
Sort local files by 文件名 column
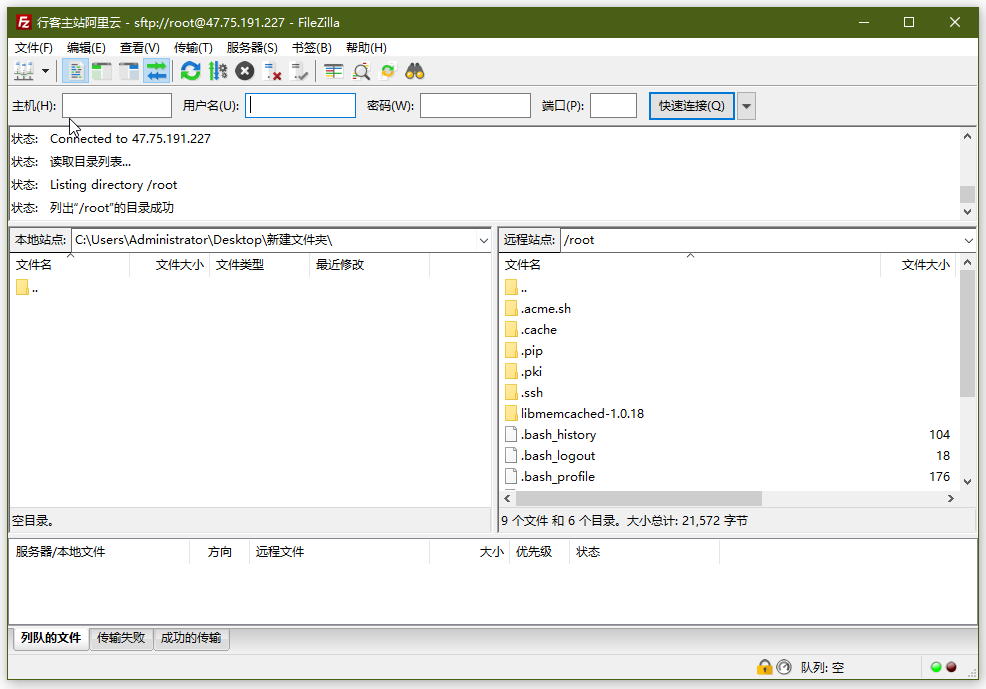tap(70, 265)
